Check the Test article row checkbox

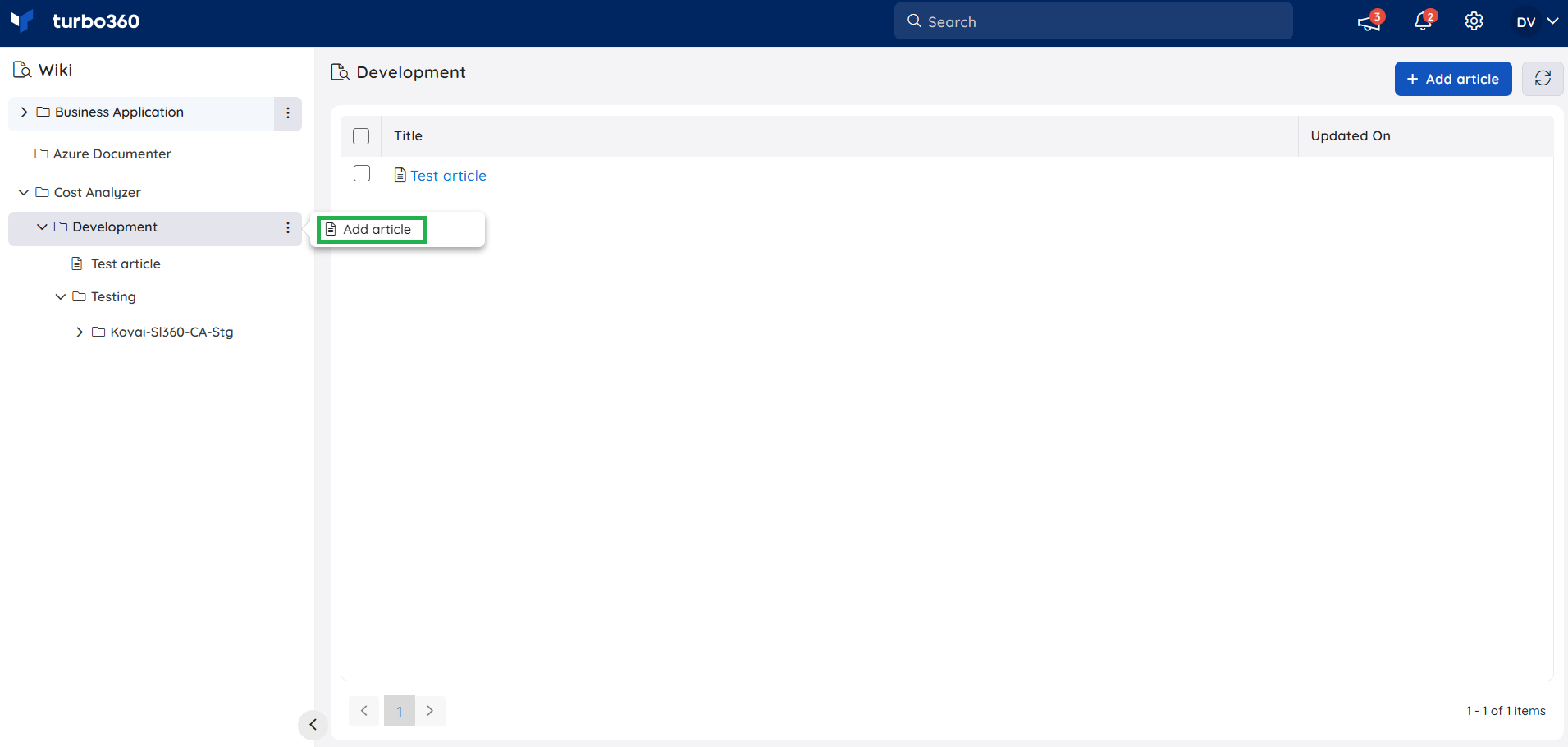click(362, 174)
